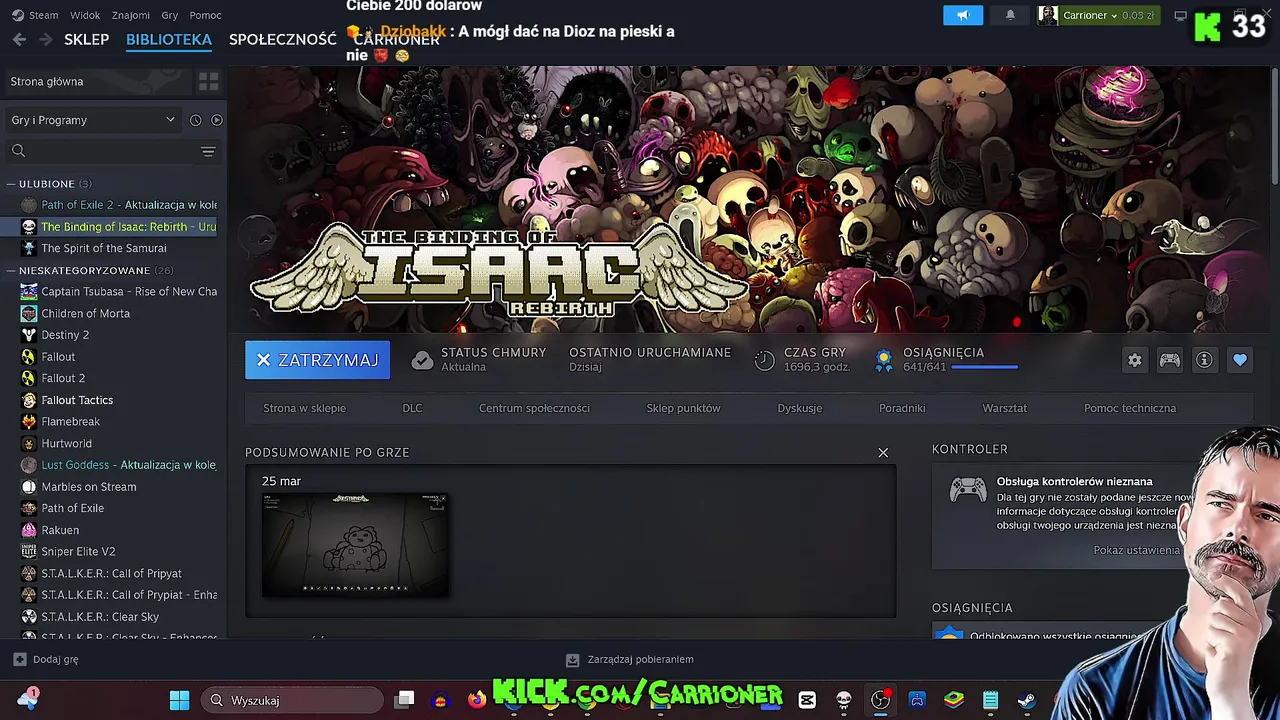The image size is (1280, 720).
Task: Open controller layout icon
Action: coord(1169,360)
